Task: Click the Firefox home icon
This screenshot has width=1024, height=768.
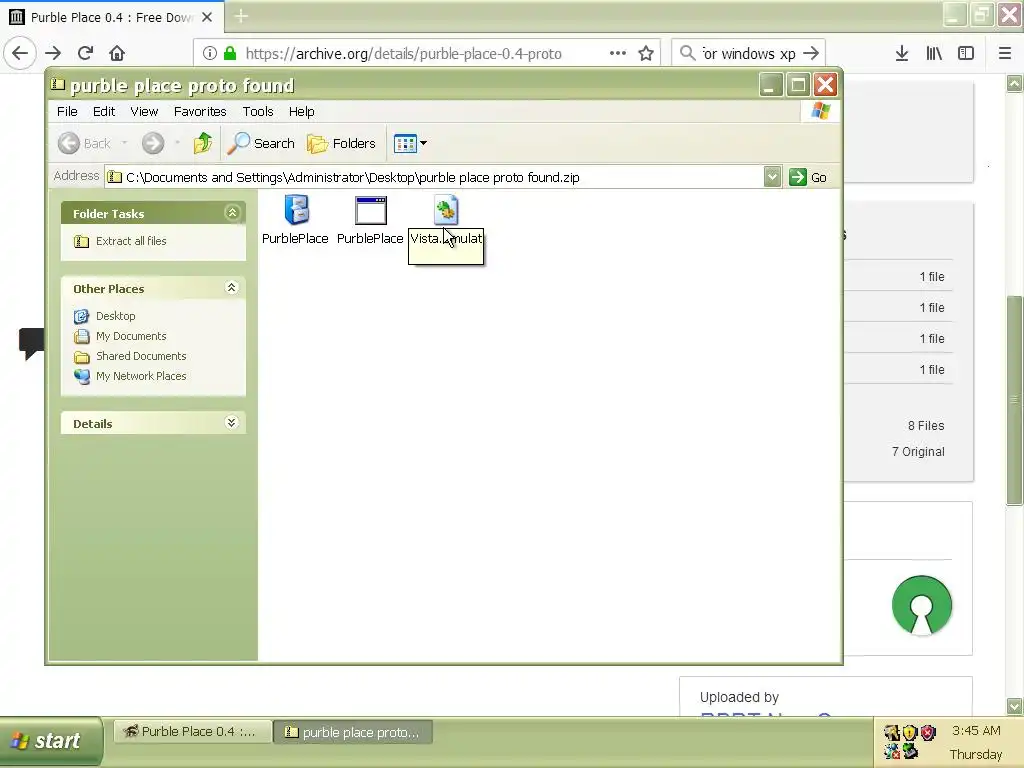Action: click(x=117, y=53)
